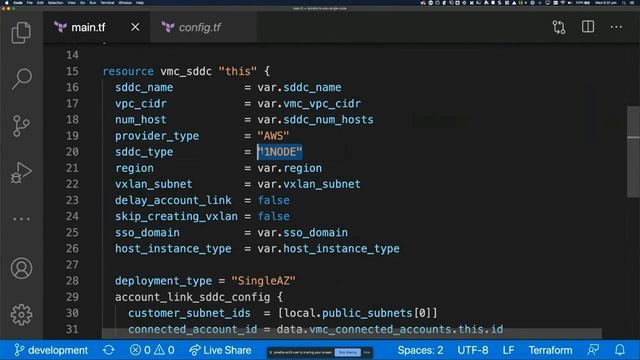The image size is (640, 360).
Task: Click the "AWS" string value
Action: (x=273, y=136)
